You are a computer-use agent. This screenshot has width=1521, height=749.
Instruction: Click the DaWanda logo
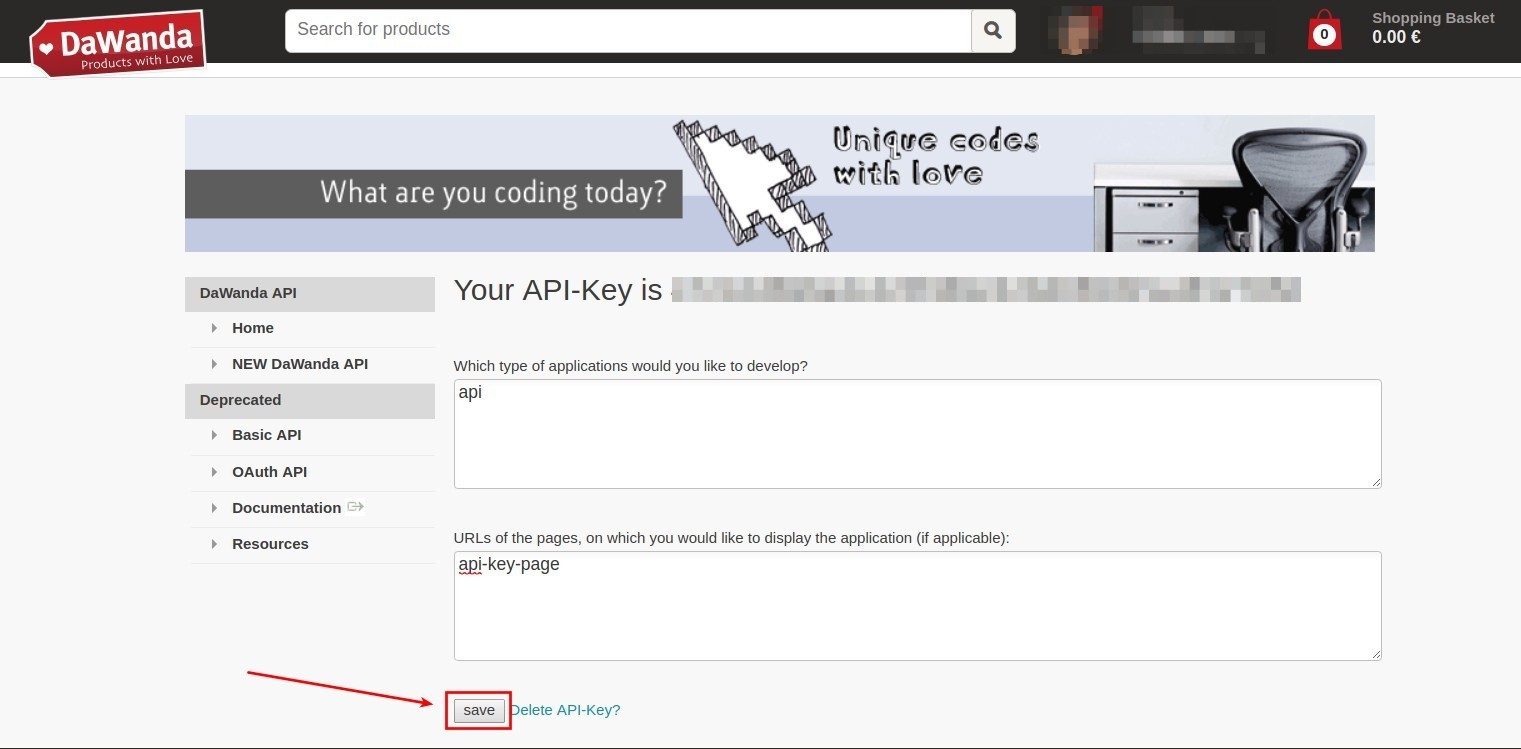[x=118, y=43]
